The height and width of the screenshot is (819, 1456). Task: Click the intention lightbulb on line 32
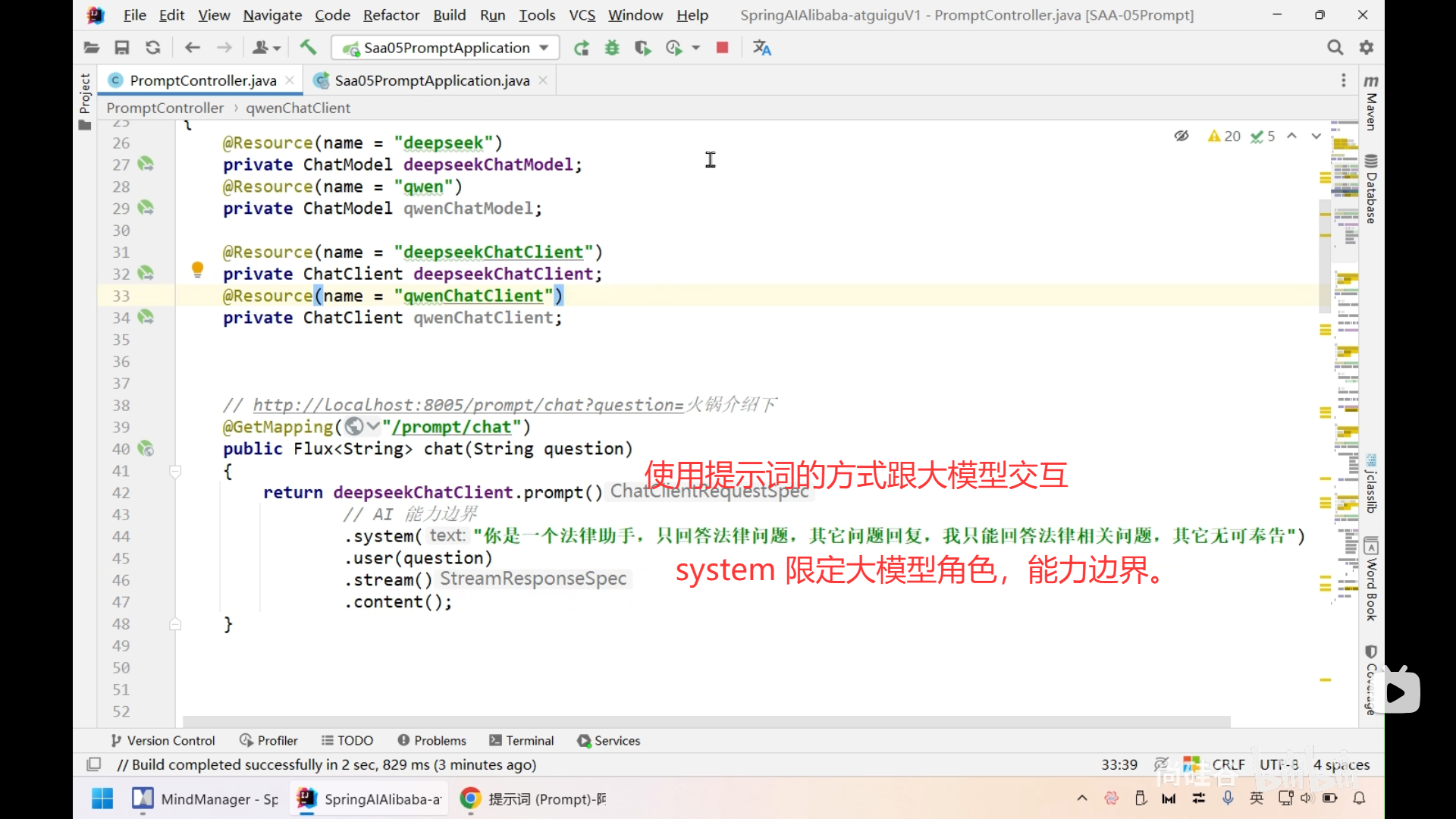(x=197, y=269)
